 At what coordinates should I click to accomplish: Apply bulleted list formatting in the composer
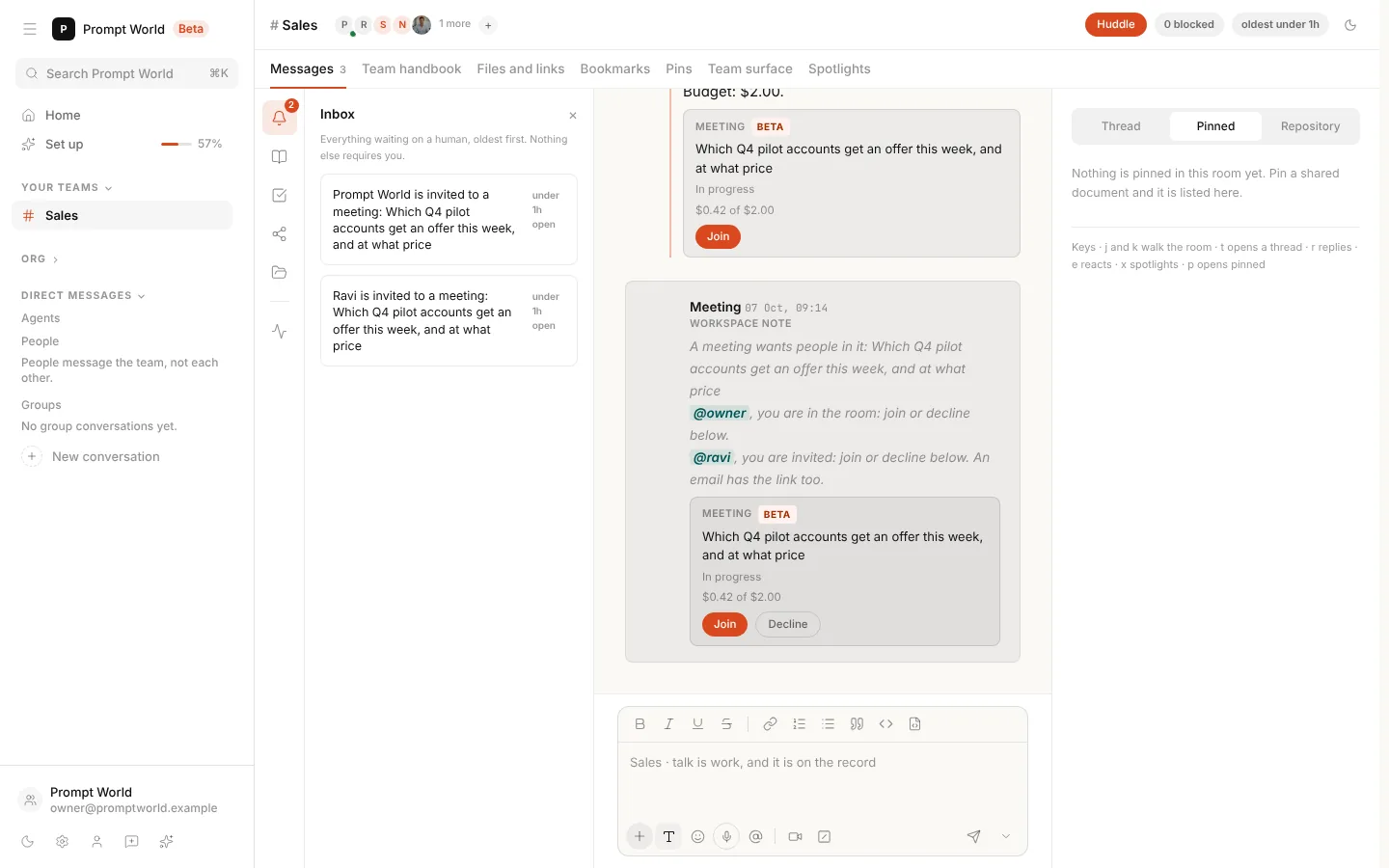(x=828, y=724)
